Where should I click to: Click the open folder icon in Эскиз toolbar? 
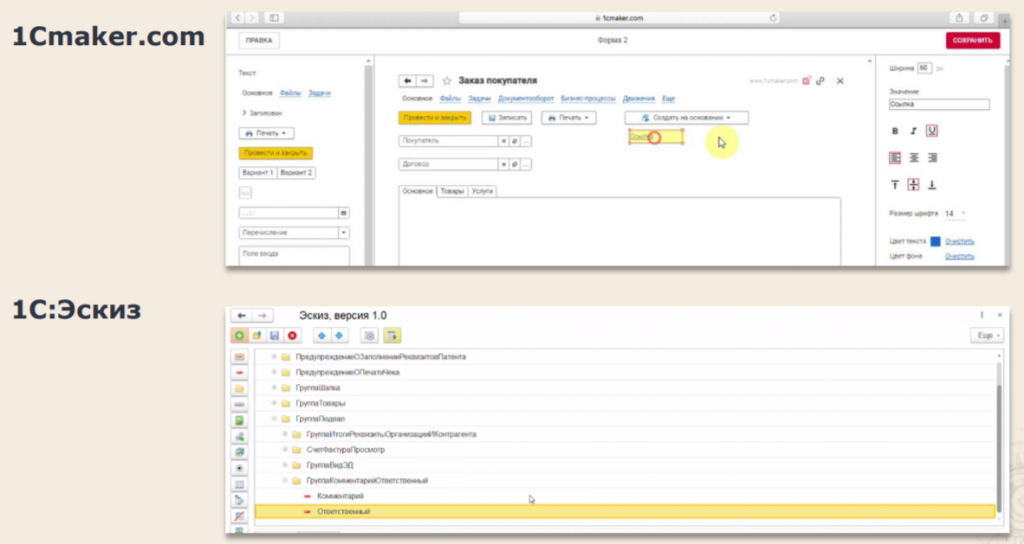coord(257,336)
